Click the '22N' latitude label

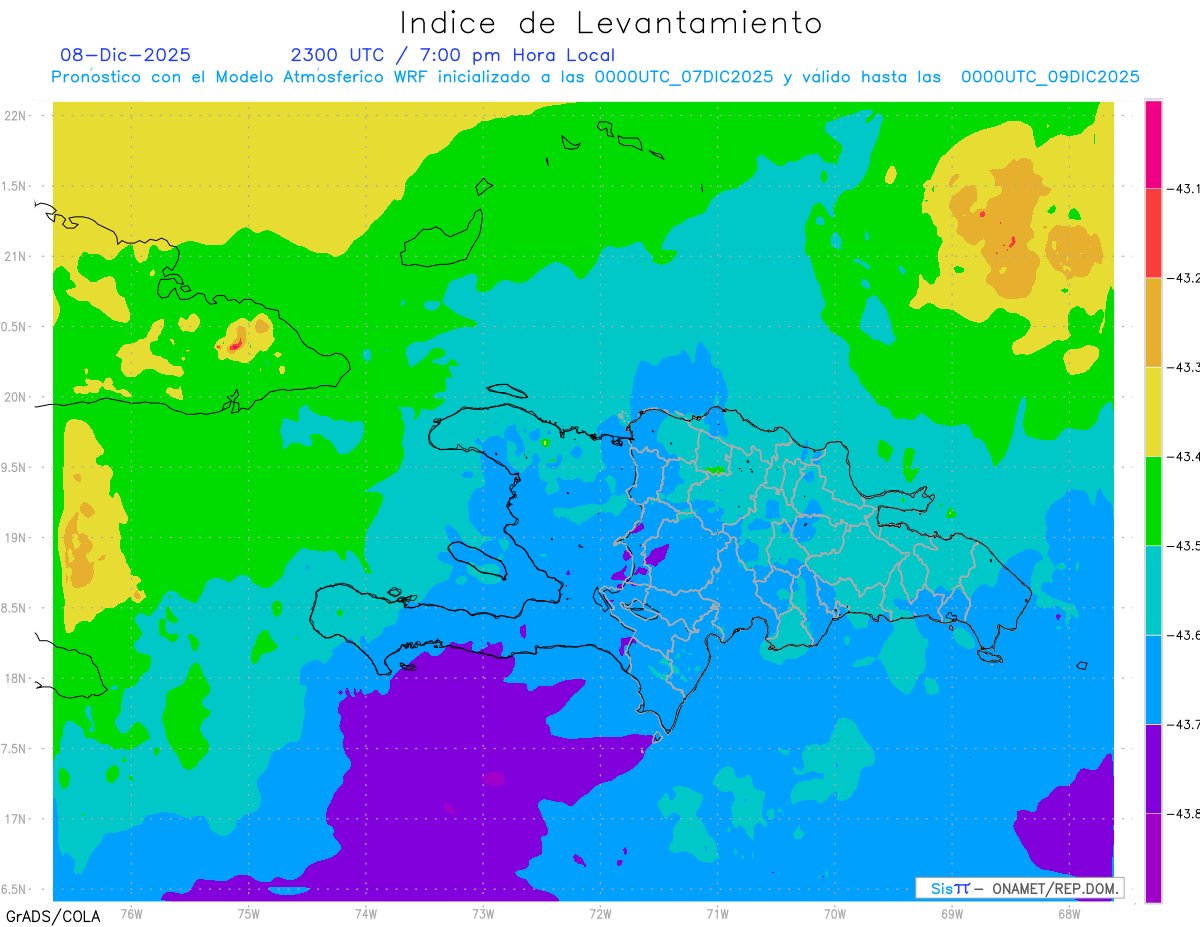(x=16, y=115)
